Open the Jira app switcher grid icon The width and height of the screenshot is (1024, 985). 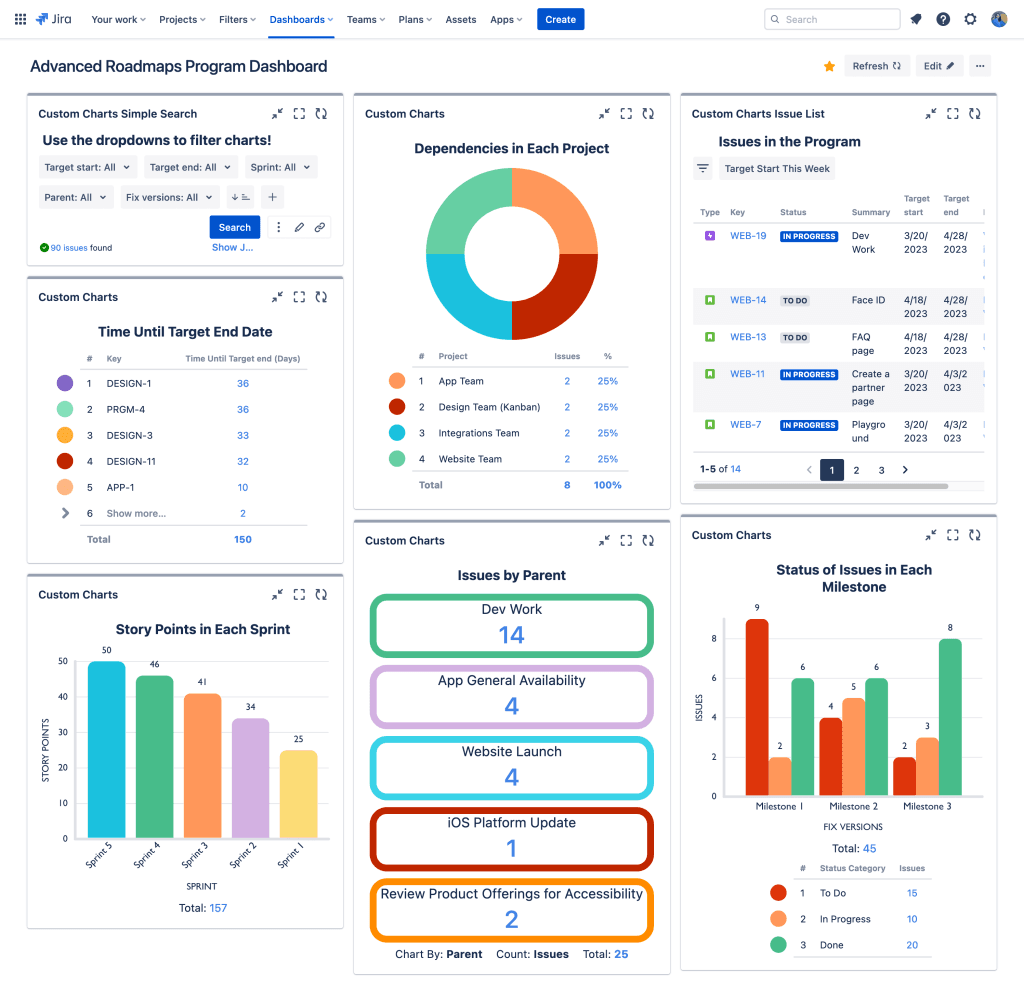click(20, 18)
